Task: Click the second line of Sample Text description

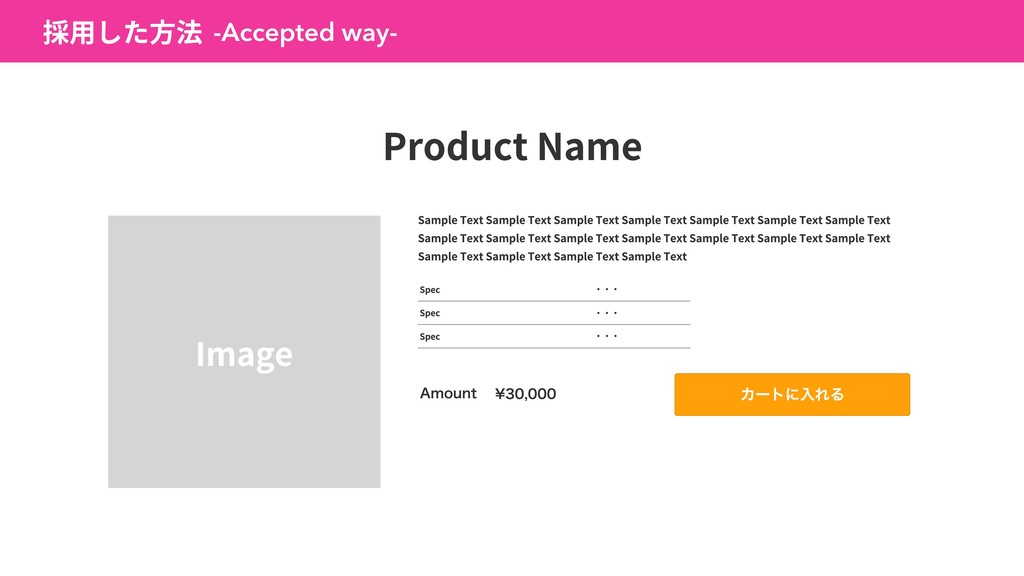Action: pyautogui.click(x=654, y=238)
